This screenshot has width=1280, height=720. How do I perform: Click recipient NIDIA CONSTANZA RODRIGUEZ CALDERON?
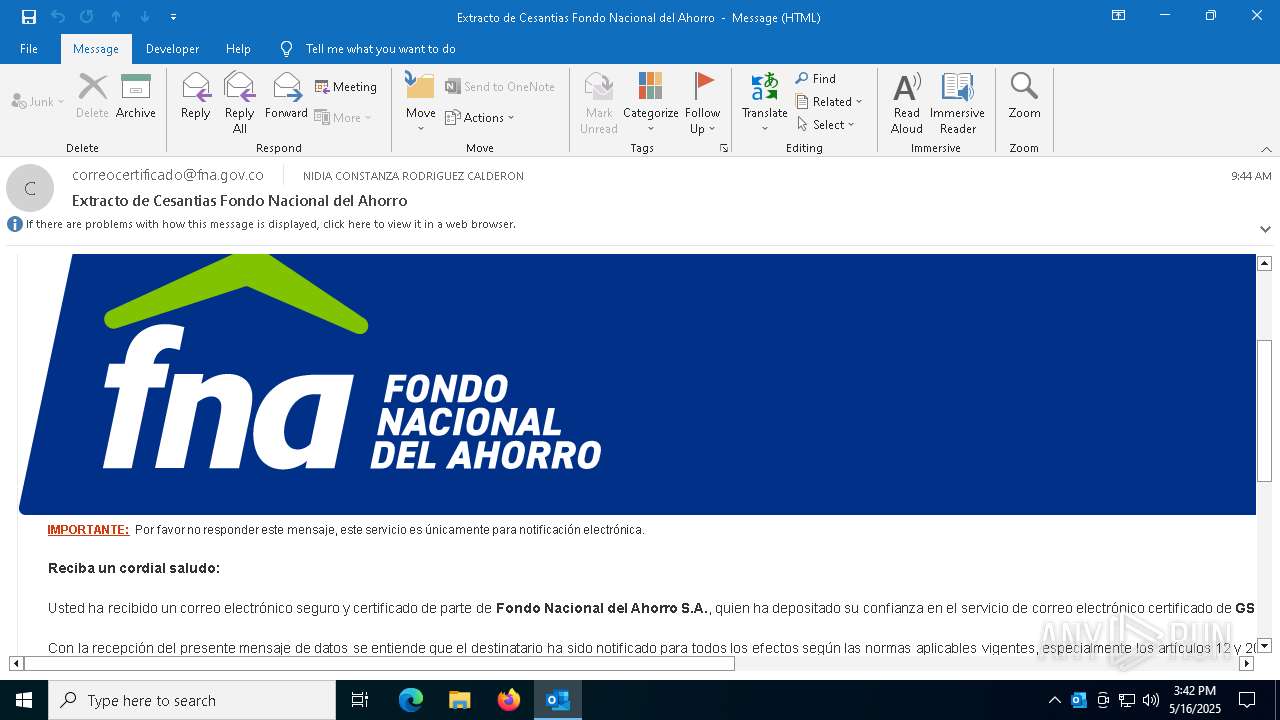coord(413,176)
